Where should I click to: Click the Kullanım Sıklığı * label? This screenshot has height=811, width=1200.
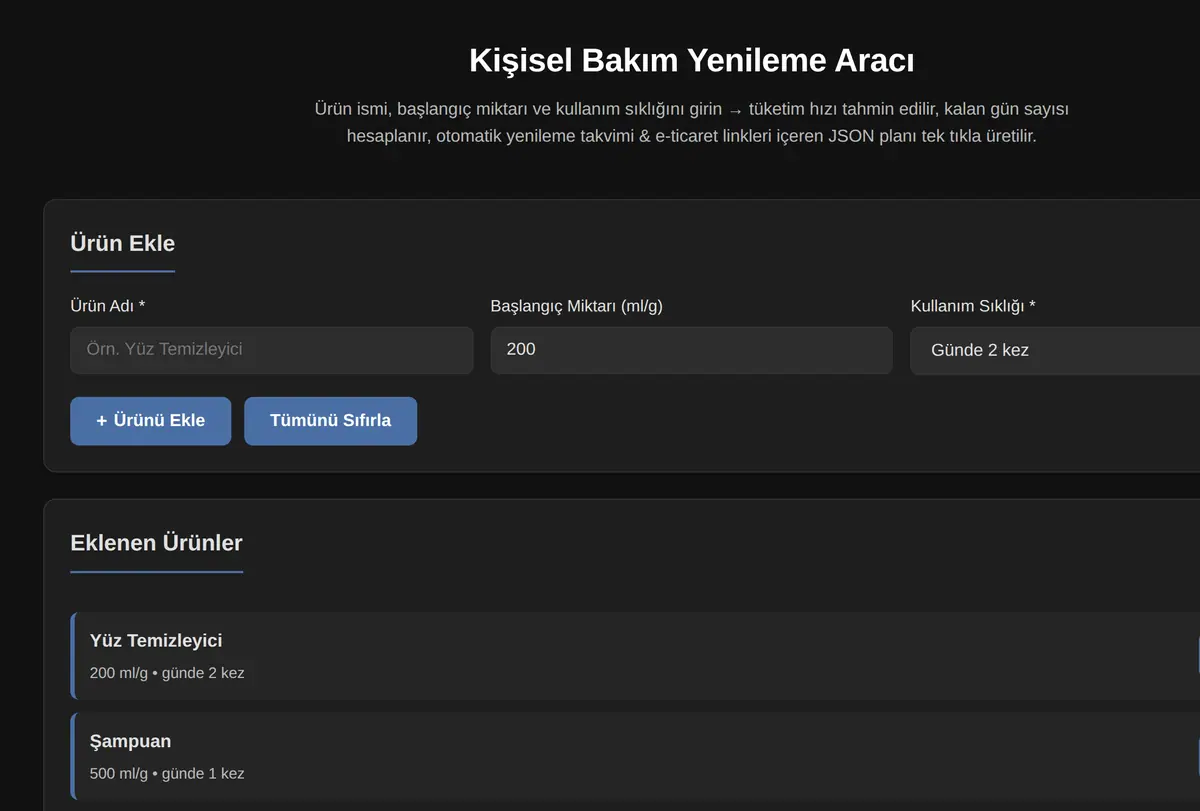coord(973,306)
